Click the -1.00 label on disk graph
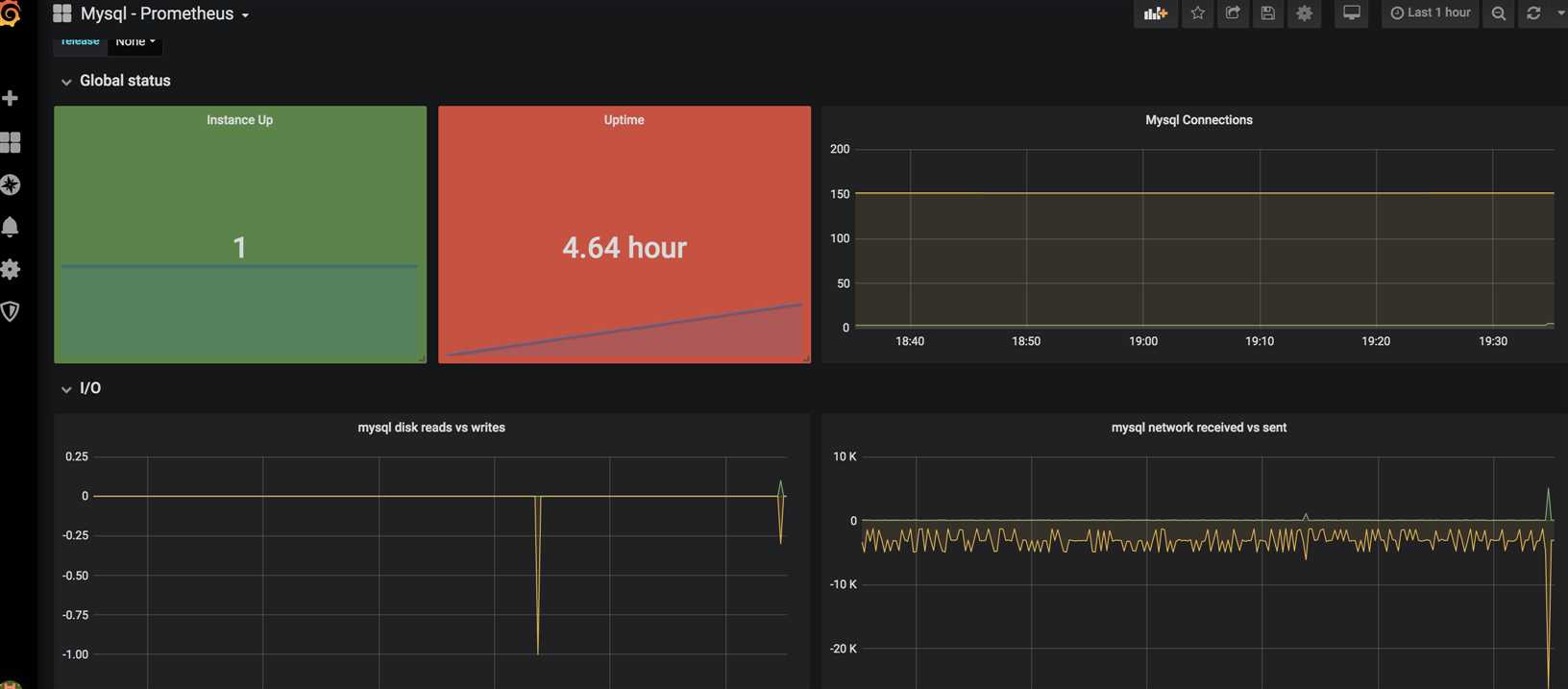 (75, 654)
